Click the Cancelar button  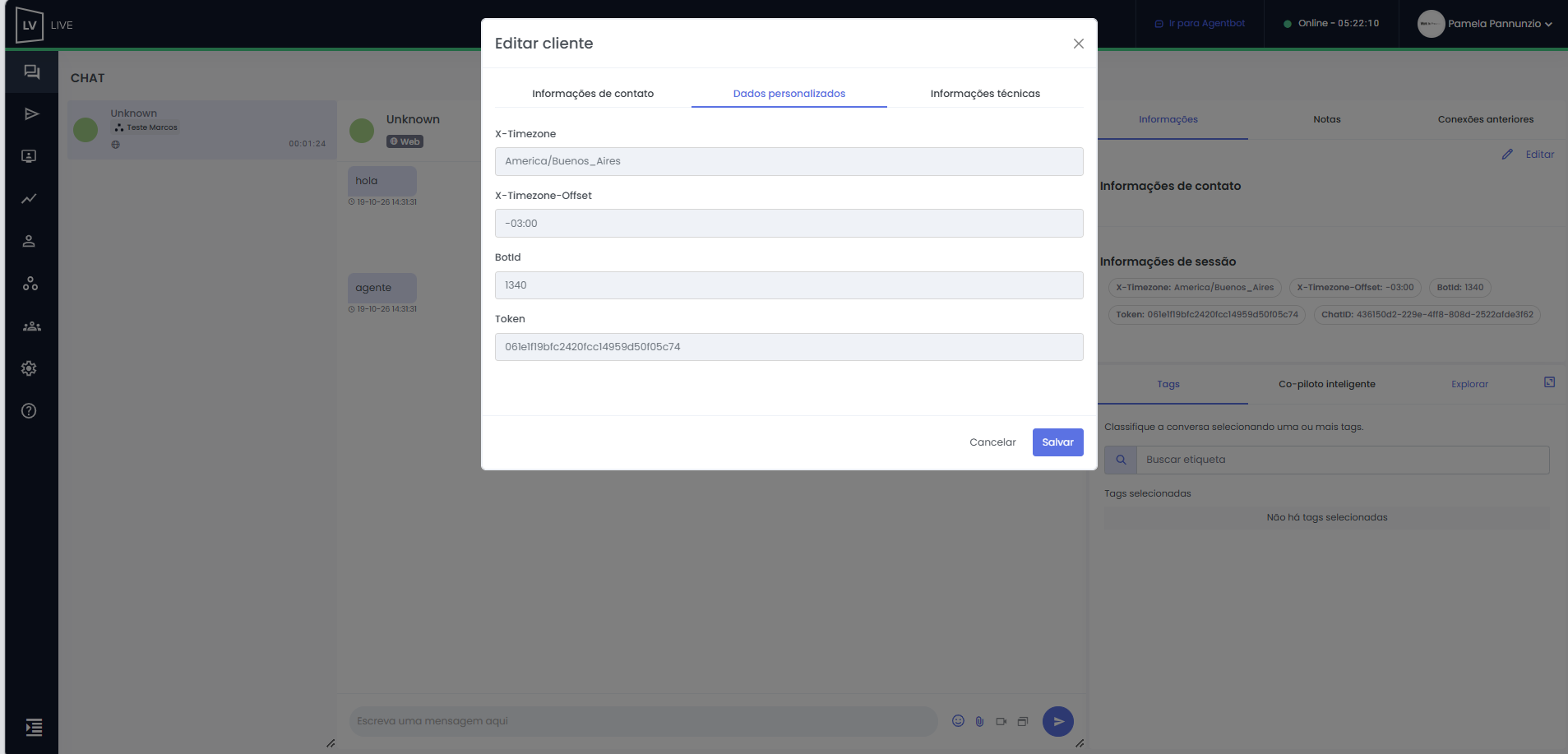(992, 442)
